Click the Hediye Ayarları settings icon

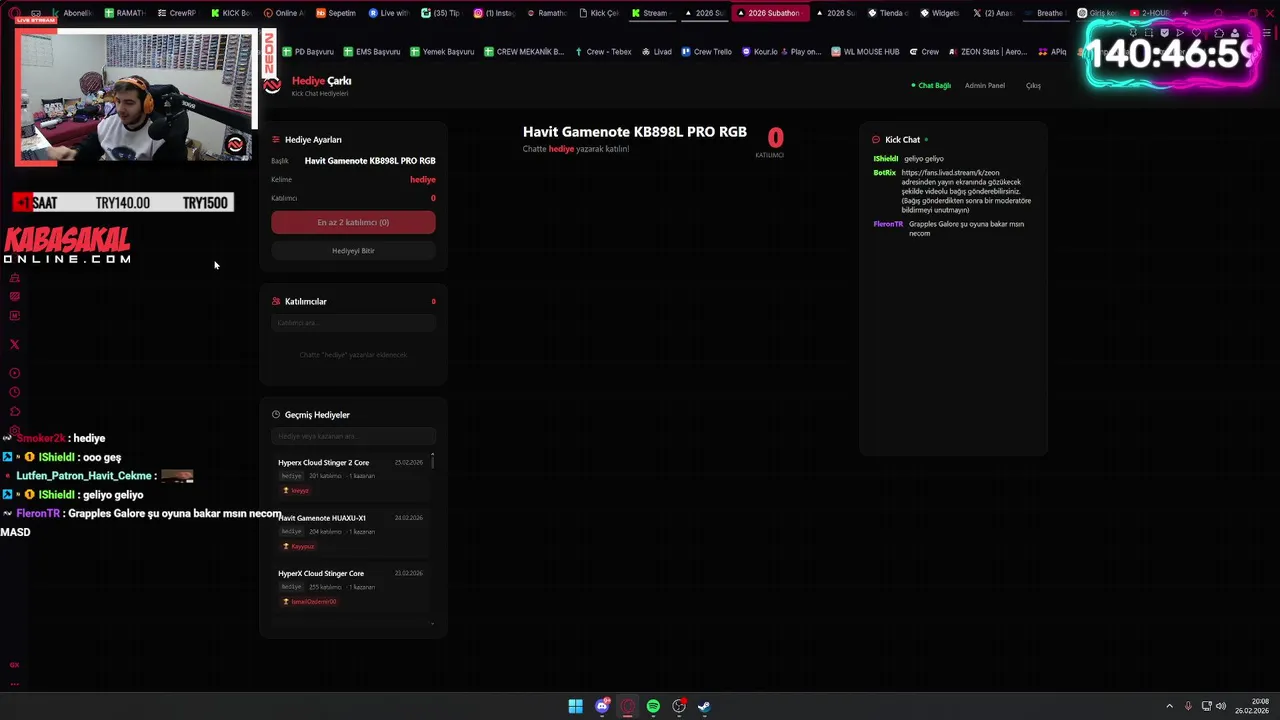(x=276, y=140)
